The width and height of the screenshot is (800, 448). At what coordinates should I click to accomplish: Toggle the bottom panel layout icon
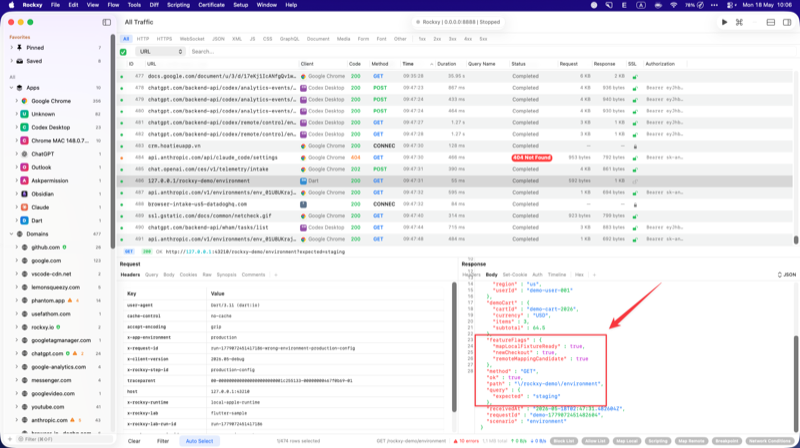[x=771, y=22]
